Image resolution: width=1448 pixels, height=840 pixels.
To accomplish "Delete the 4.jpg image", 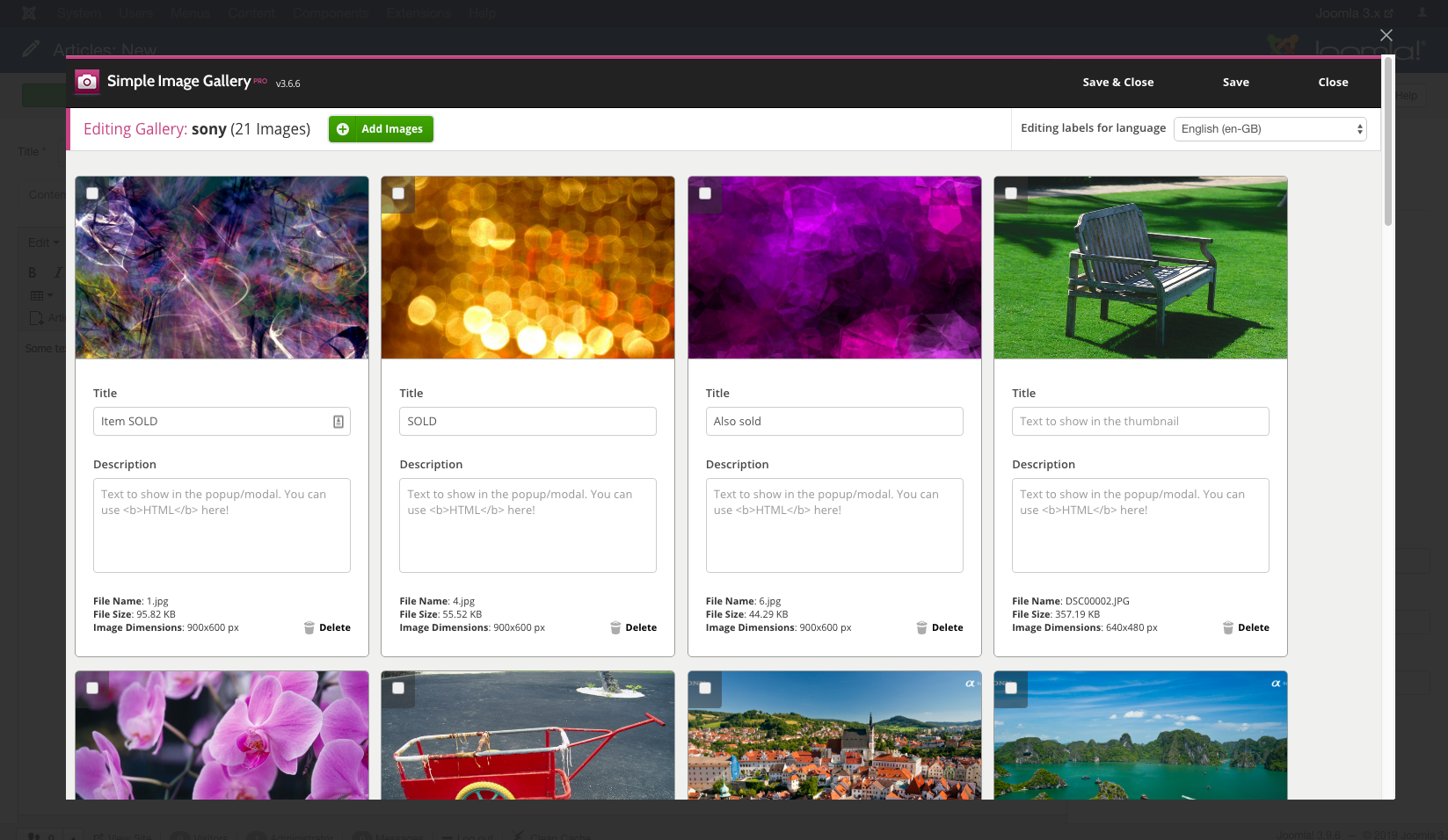I will pos(633,627).
